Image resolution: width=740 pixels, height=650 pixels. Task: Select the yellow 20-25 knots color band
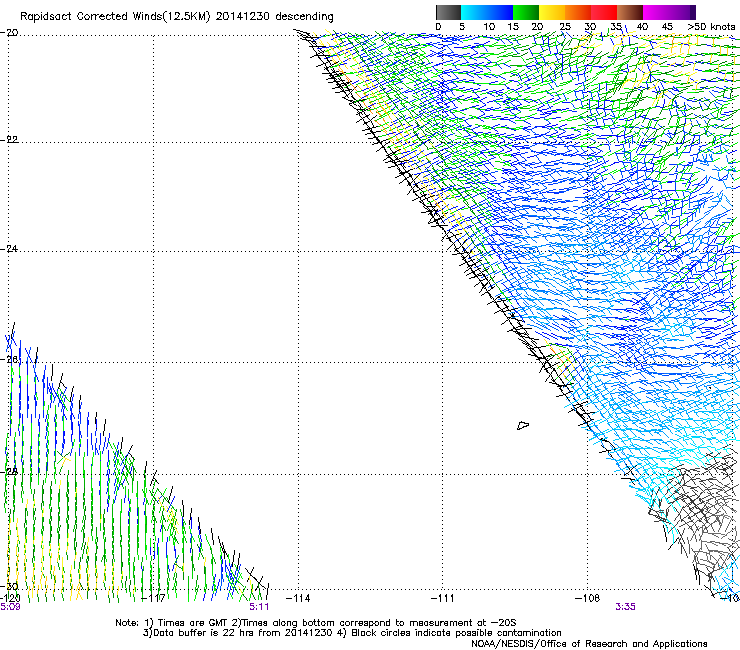tap(552, 12)
